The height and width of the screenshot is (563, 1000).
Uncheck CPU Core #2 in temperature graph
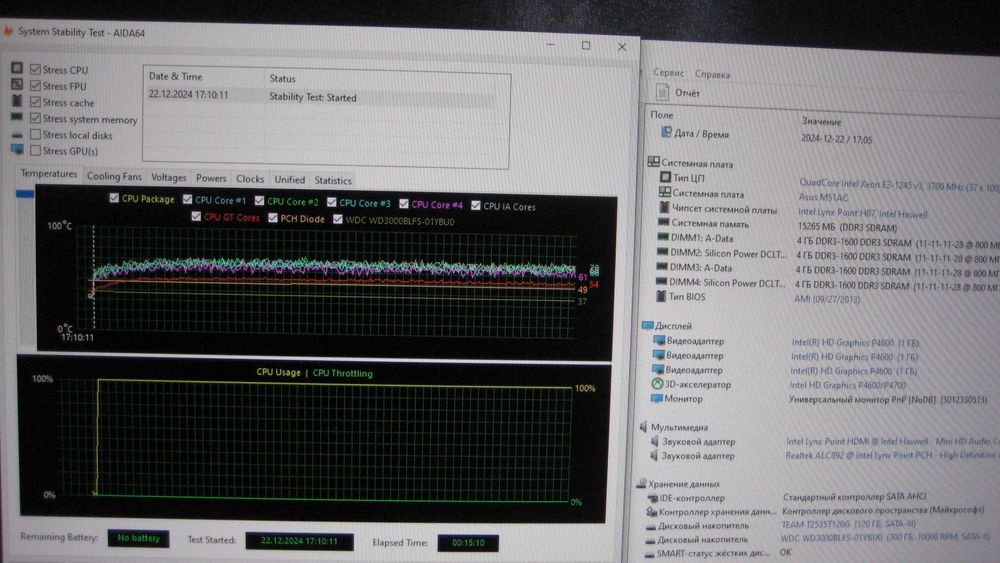[x=260, y=201]
